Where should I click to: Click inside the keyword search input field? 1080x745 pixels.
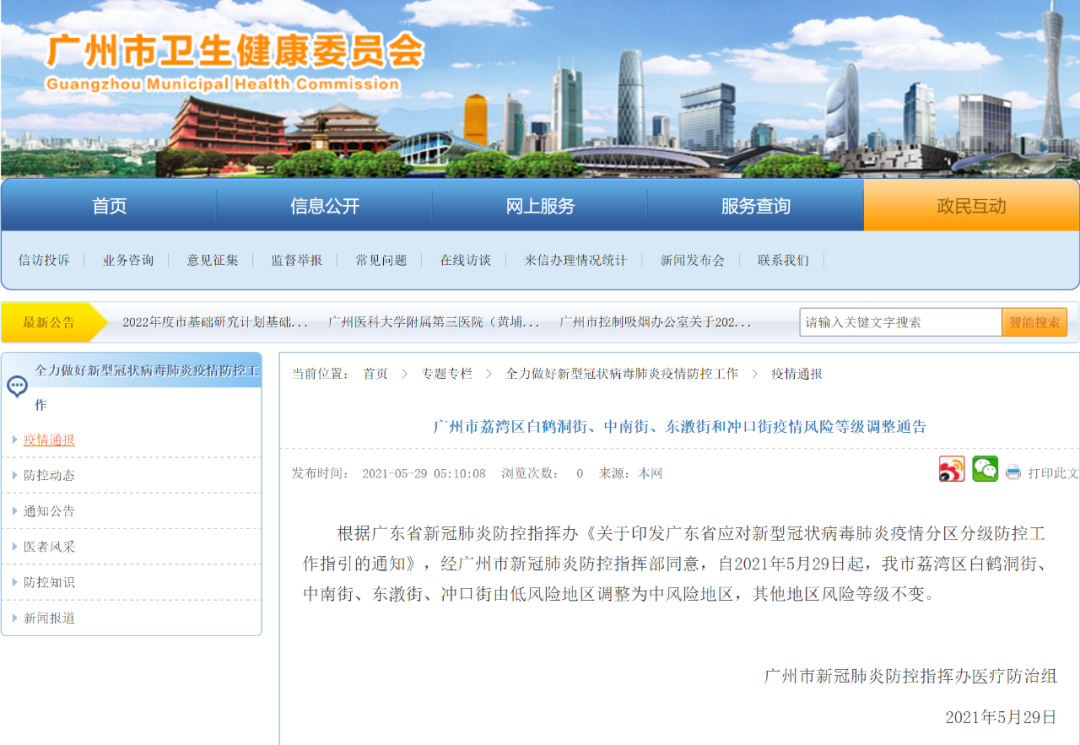pos(900,321)
